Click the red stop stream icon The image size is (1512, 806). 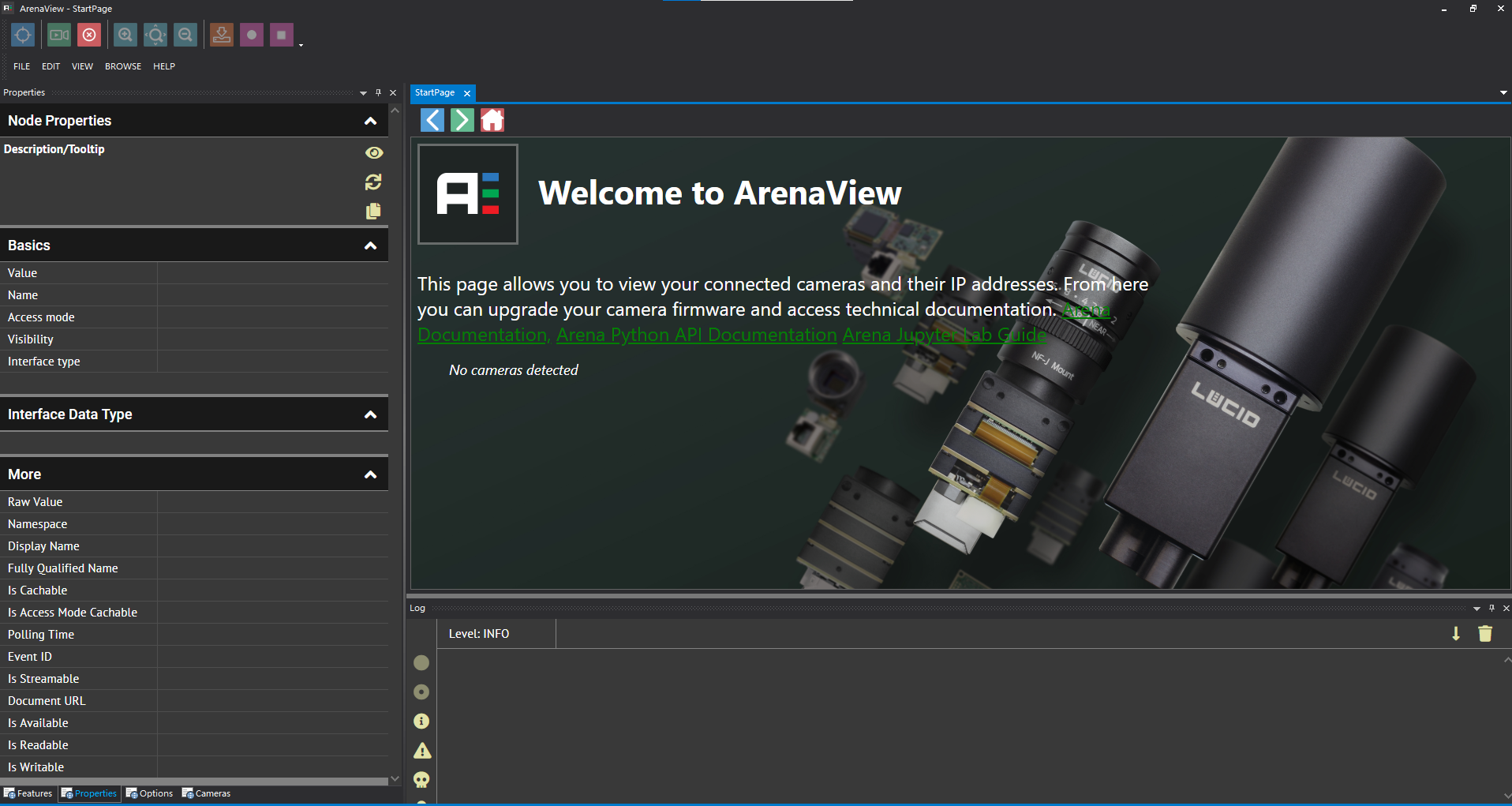pyautogui.click(x=89, y=35)
